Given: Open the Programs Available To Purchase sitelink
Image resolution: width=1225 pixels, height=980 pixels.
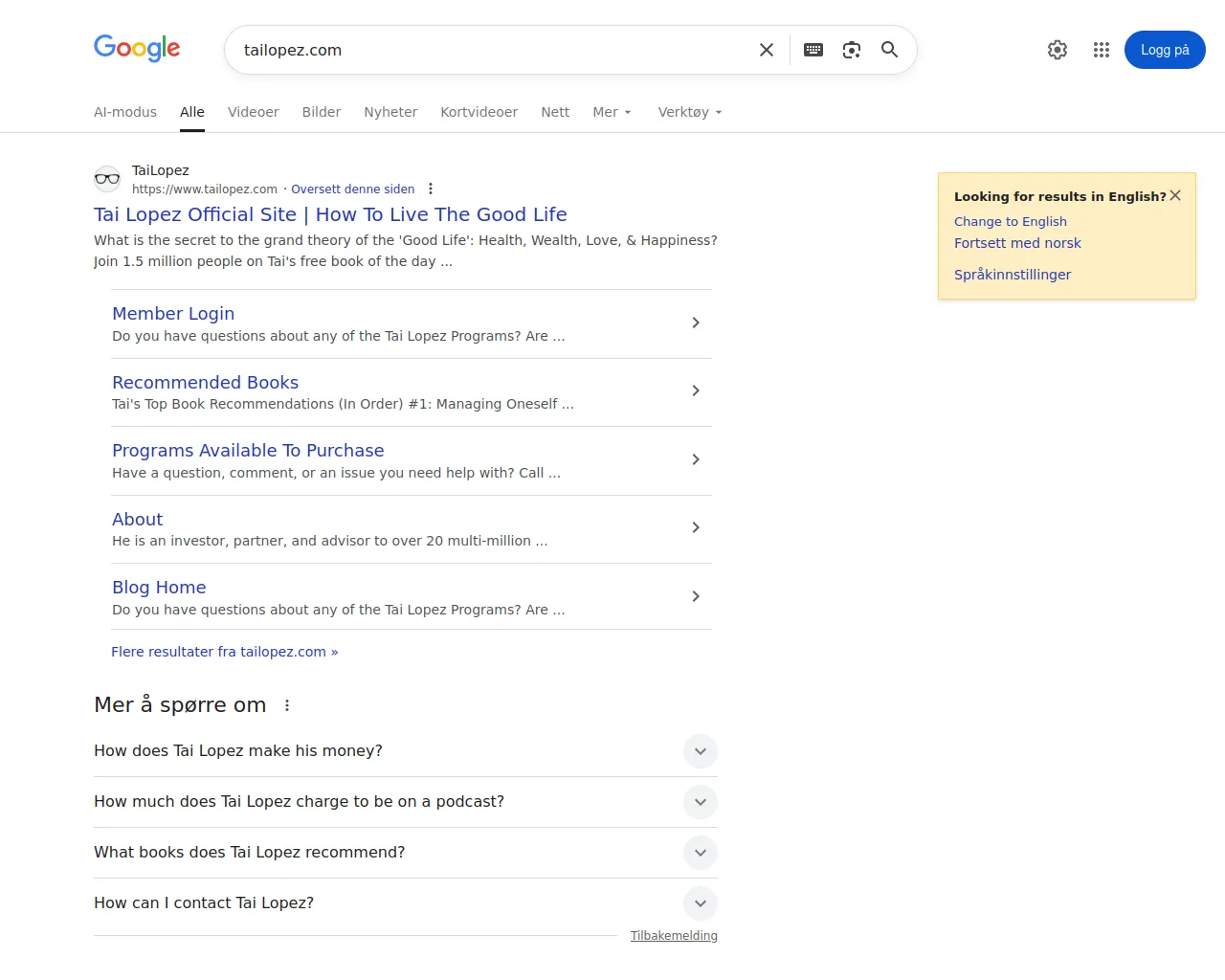Looking at the screenshot, I should pyautogui.click(x=248, y=451).
